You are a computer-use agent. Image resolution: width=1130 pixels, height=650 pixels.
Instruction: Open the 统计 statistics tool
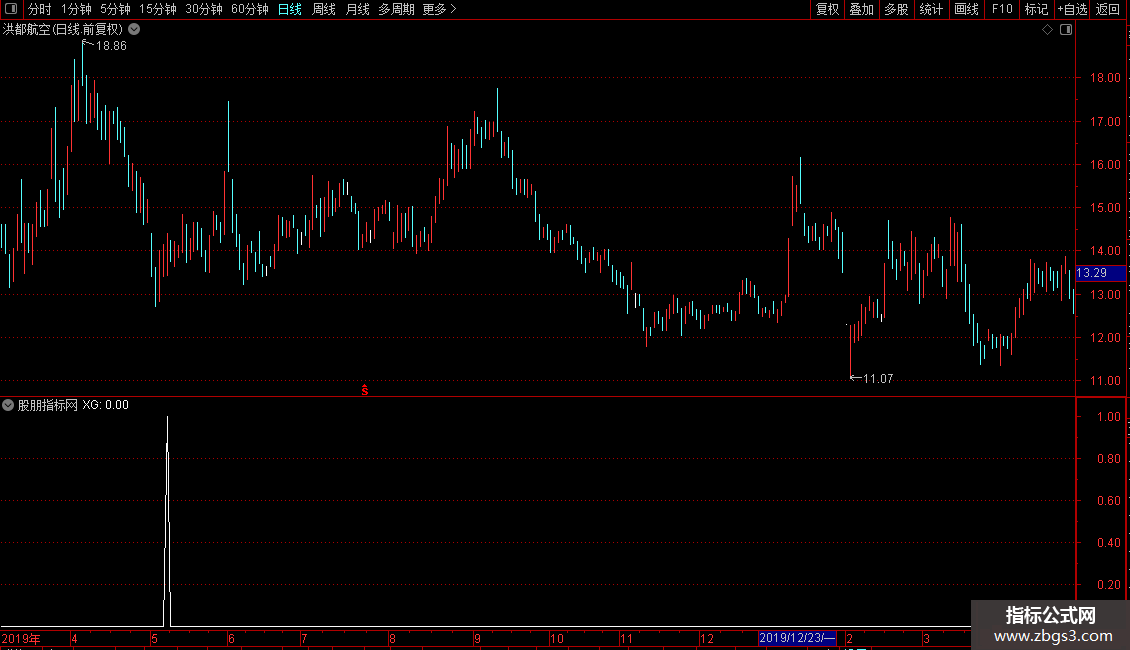(x=931, y=9)
